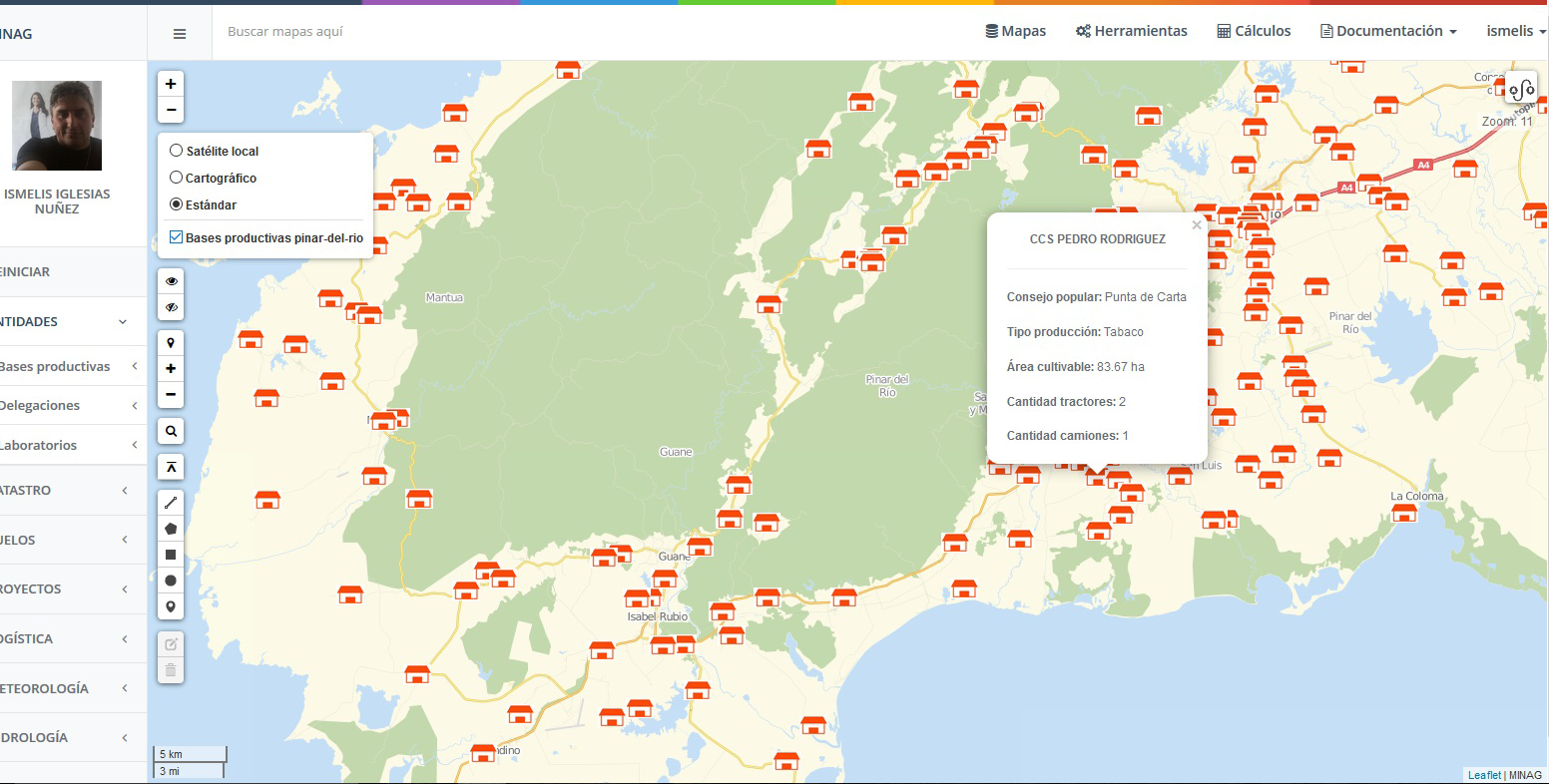Choose the Cartográfico base map

177,178
